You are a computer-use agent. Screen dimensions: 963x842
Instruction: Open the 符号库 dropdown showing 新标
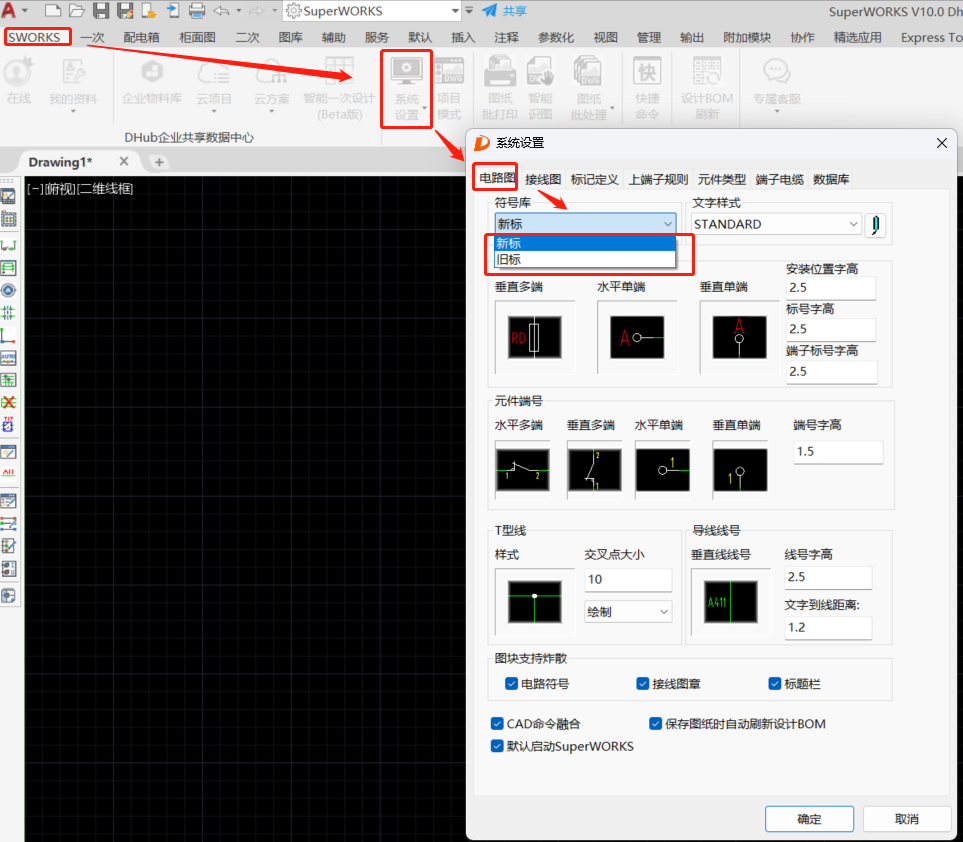(585, 224)
